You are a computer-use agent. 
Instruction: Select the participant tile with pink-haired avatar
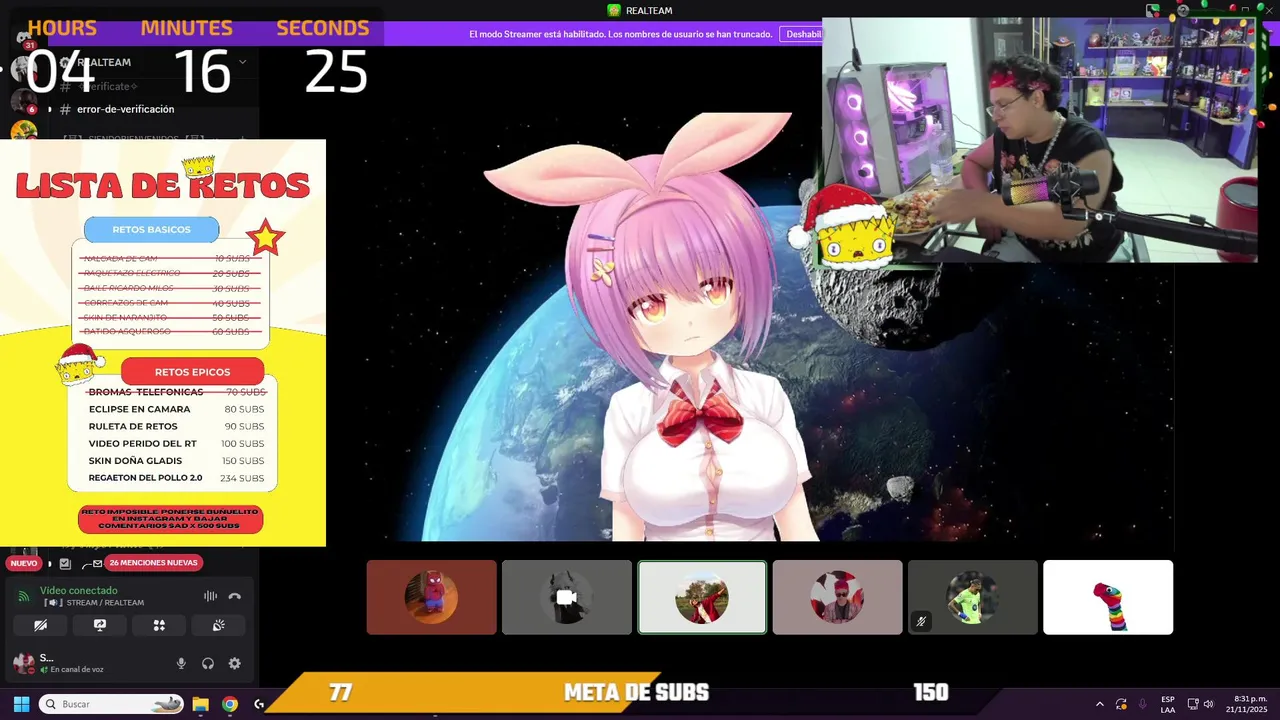(x=837, y=597)
